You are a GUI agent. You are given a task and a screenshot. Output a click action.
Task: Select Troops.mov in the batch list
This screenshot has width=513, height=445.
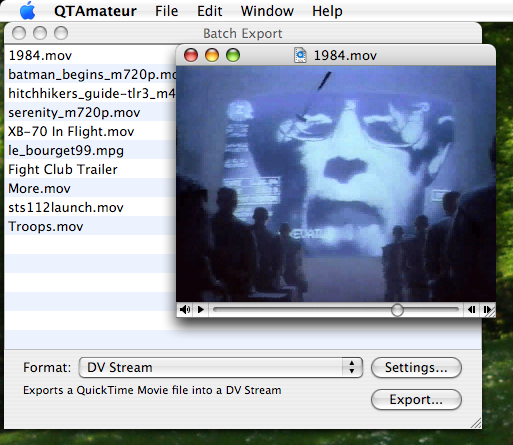pyautogui.click(x=90, y=226)
